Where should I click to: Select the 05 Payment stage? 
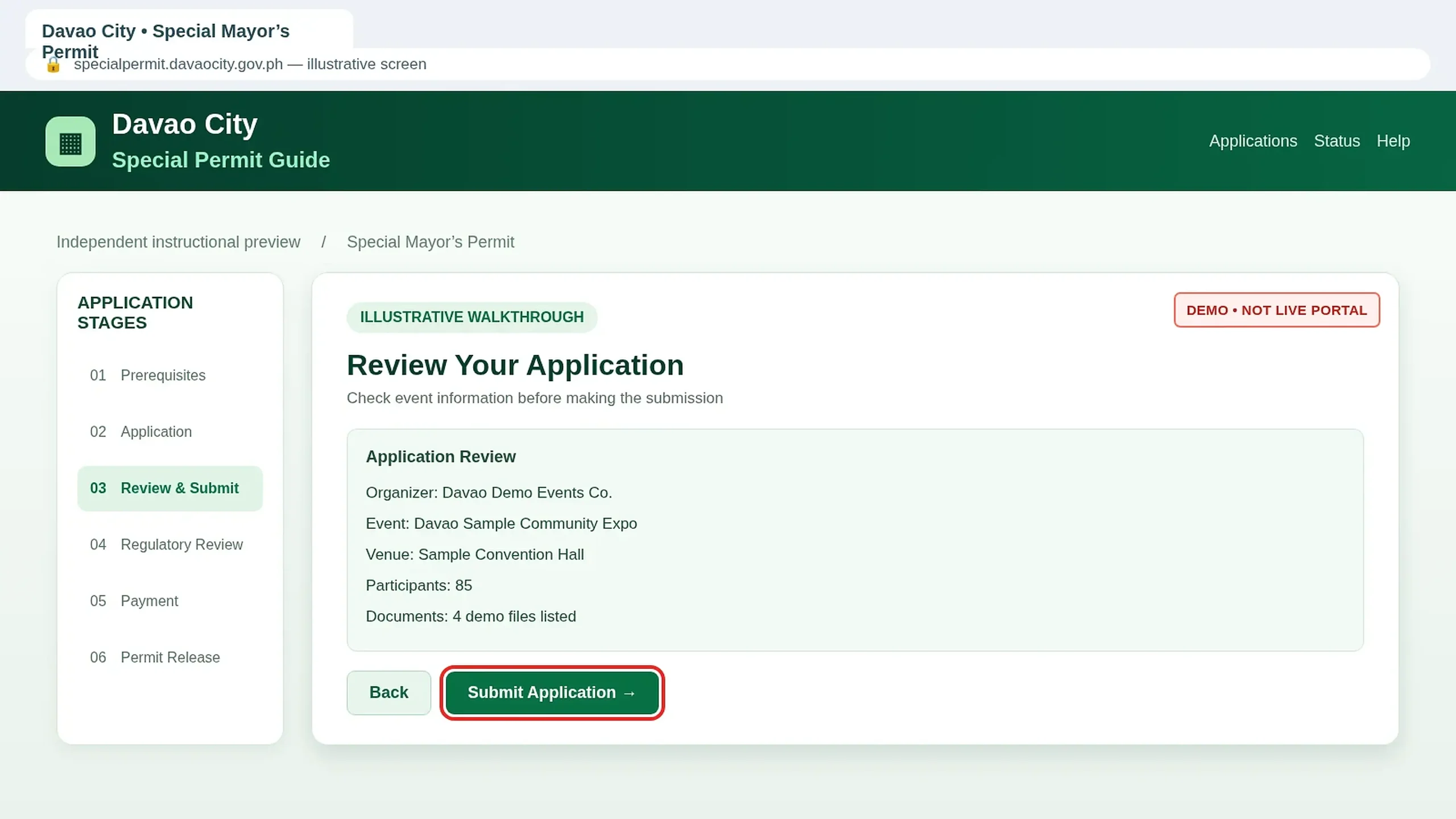(170, 601)
